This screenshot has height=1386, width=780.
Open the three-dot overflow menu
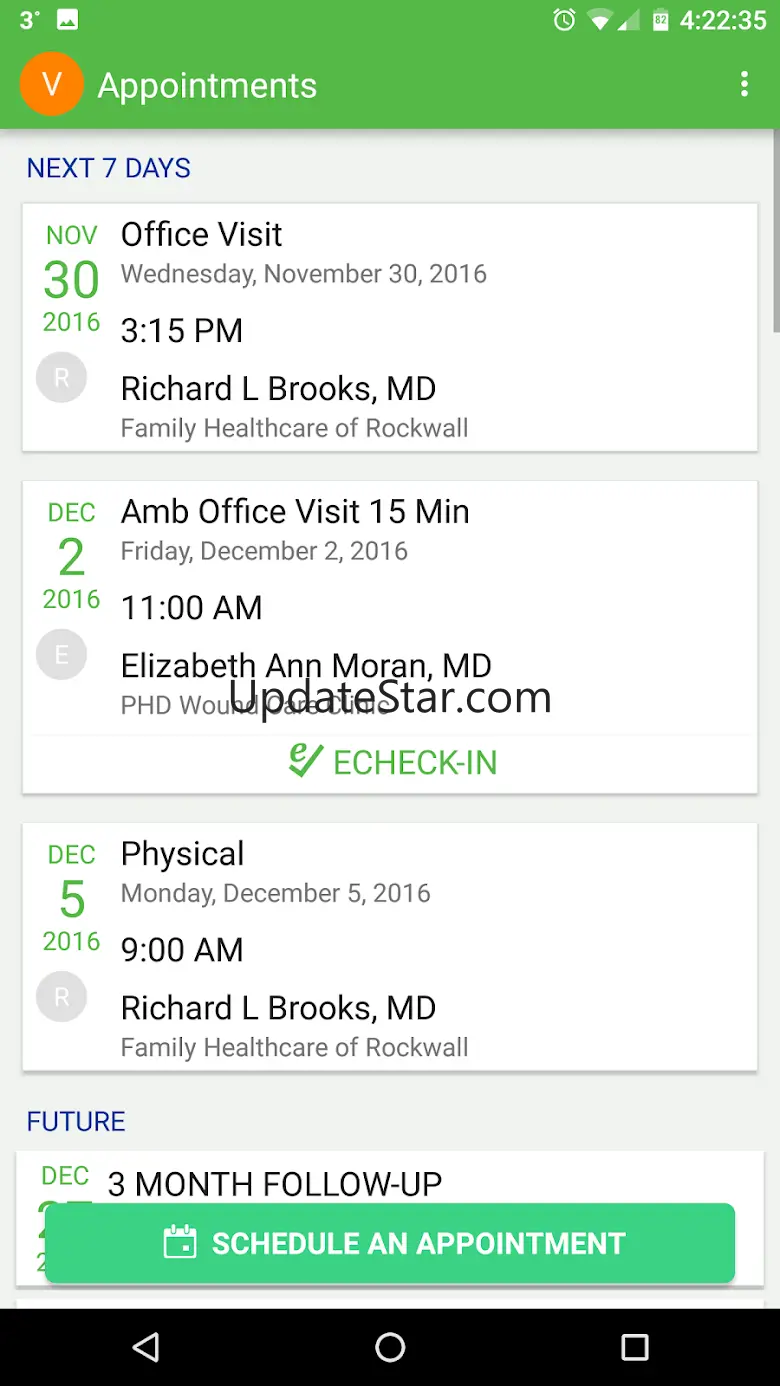[x=744, y=84]
